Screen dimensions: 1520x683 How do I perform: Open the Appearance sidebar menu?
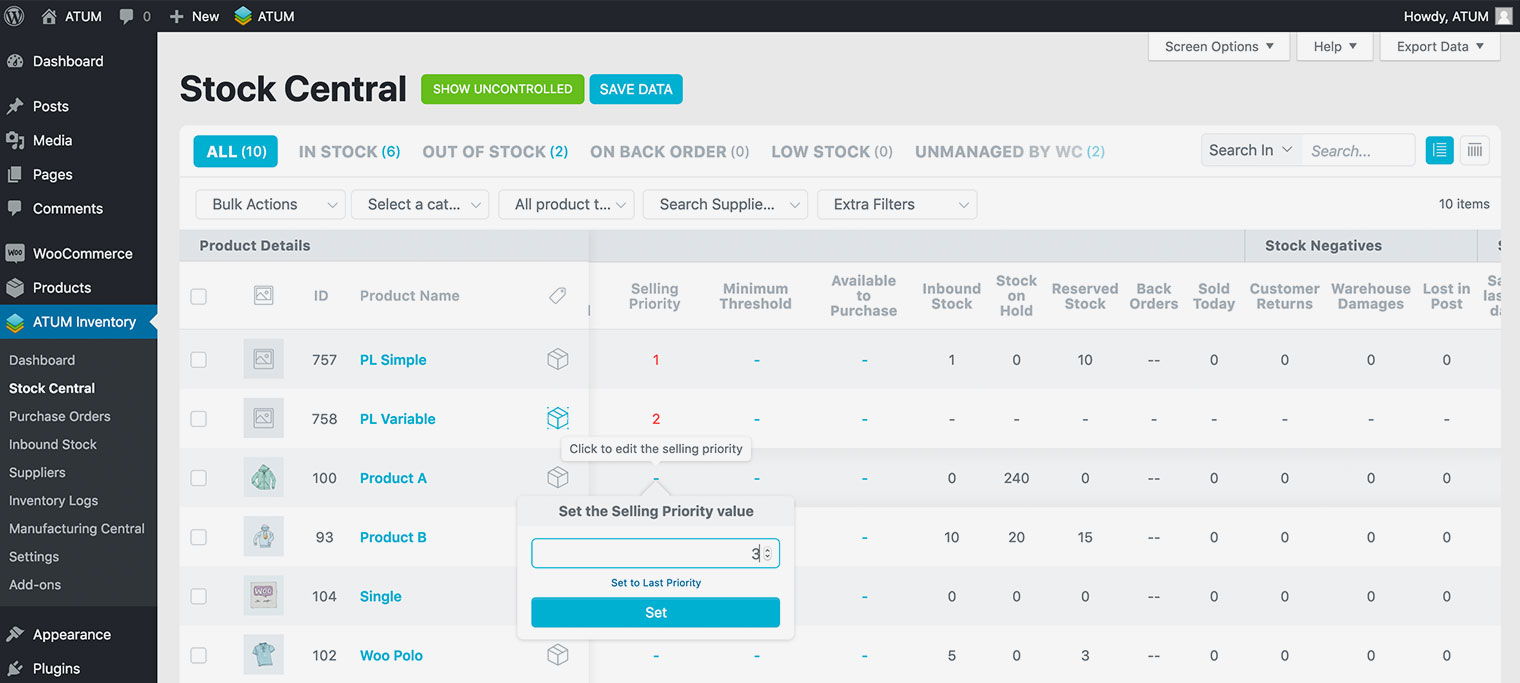(78, 634)
